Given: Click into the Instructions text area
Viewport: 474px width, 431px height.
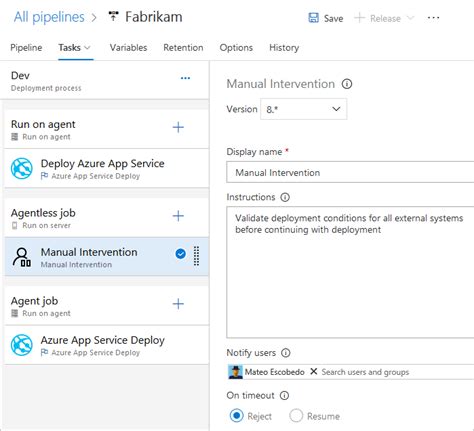Looking at the screenshot, I should click(x=350, y=272).
